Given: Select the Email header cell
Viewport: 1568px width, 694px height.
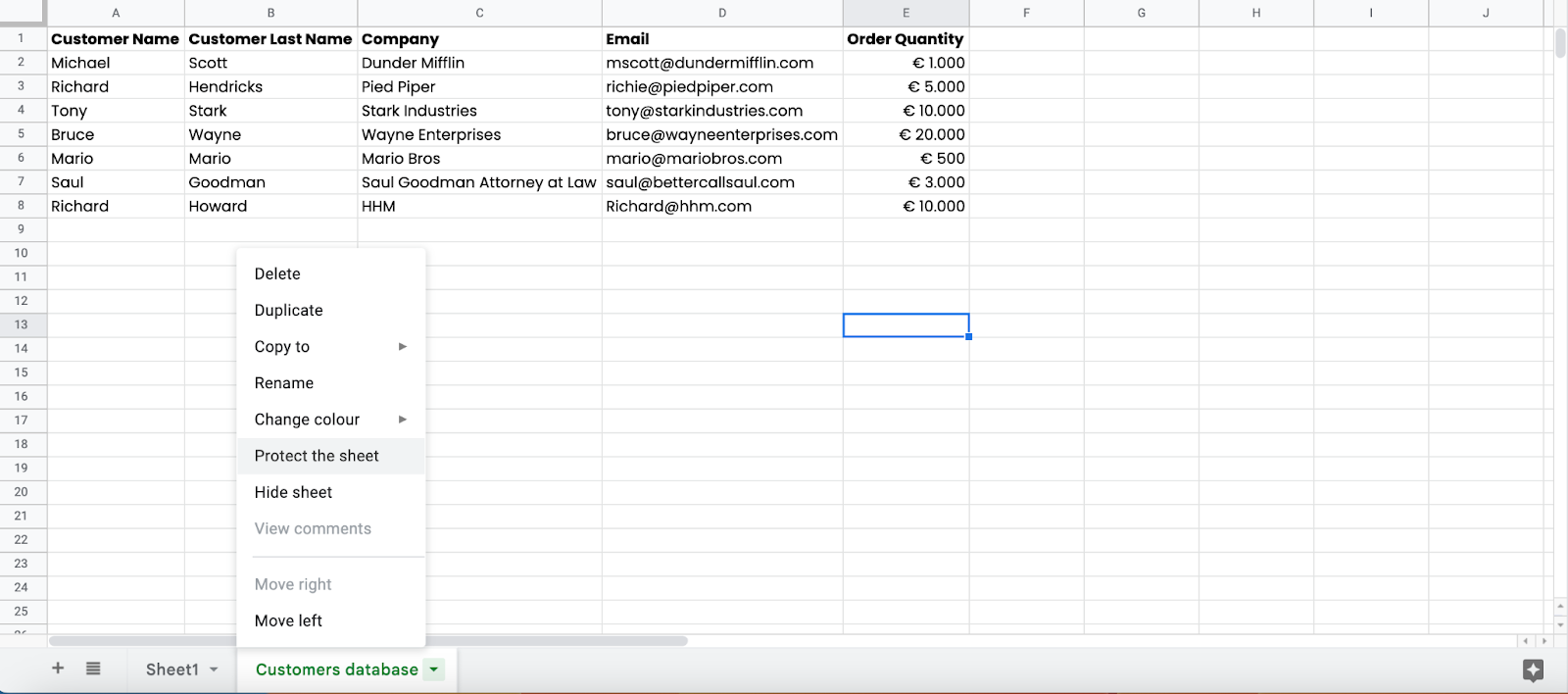Looking at the screenshot, I should coord(722,39).
